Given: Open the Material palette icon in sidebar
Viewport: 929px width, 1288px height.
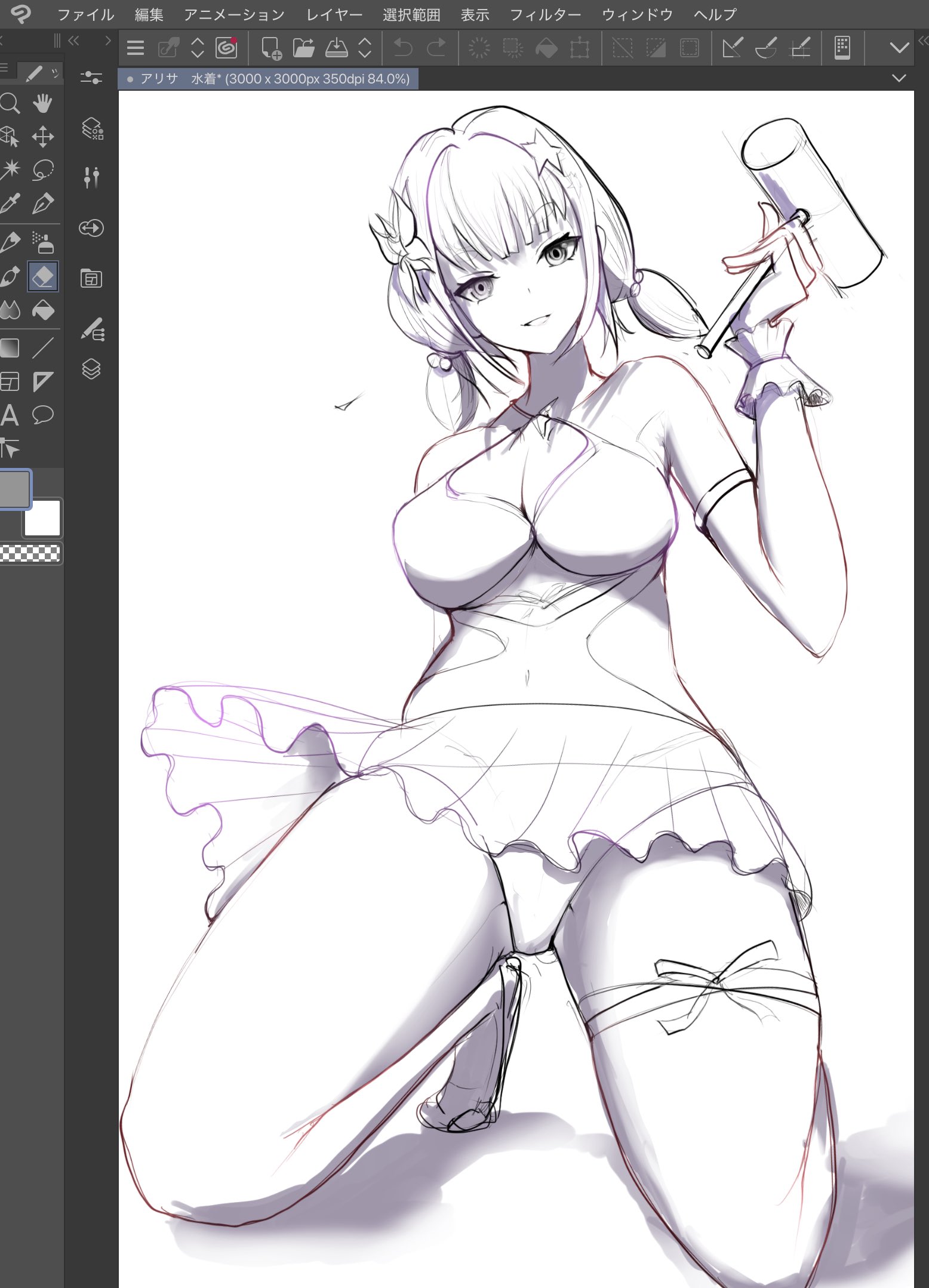Looking at the screenshot, I should tap(91, 279).
